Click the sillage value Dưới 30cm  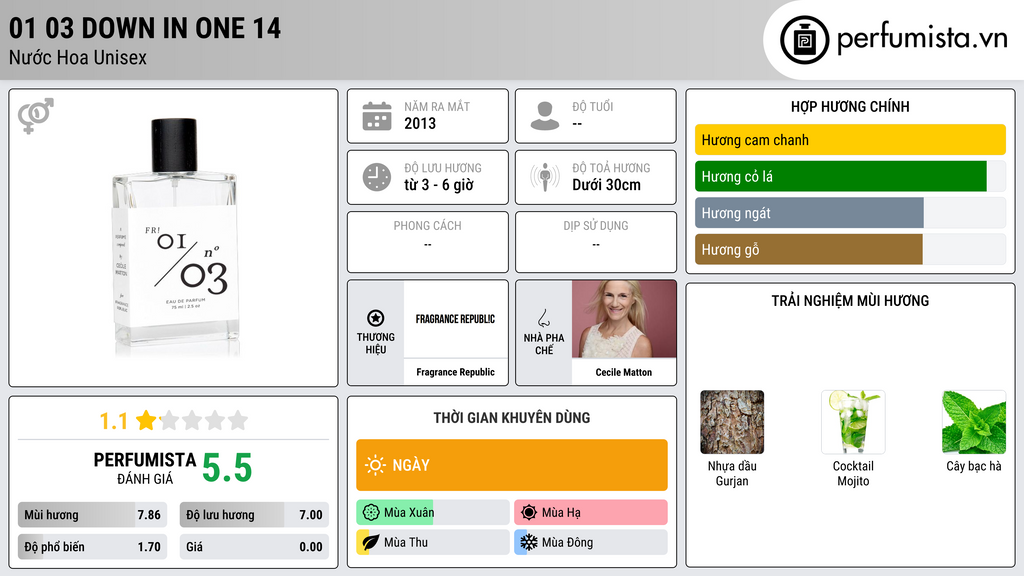(x=607, y=185)
